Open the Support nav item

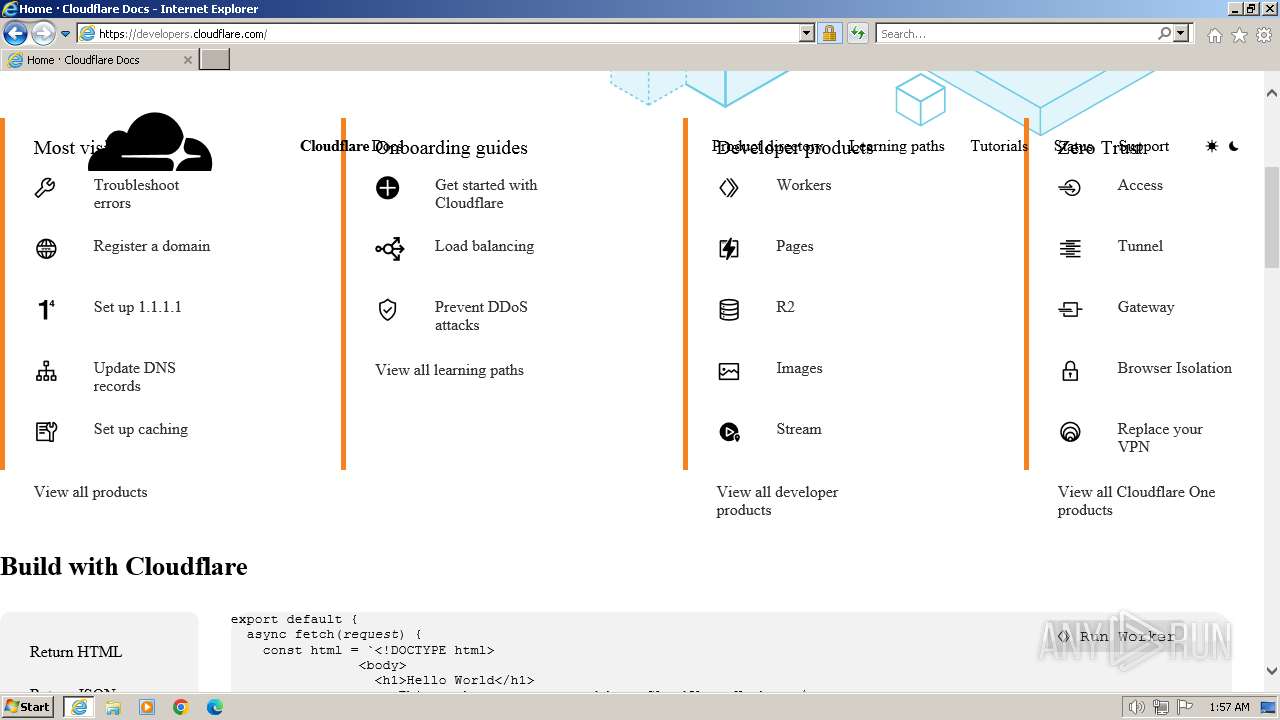click(x=1144, y=146)
